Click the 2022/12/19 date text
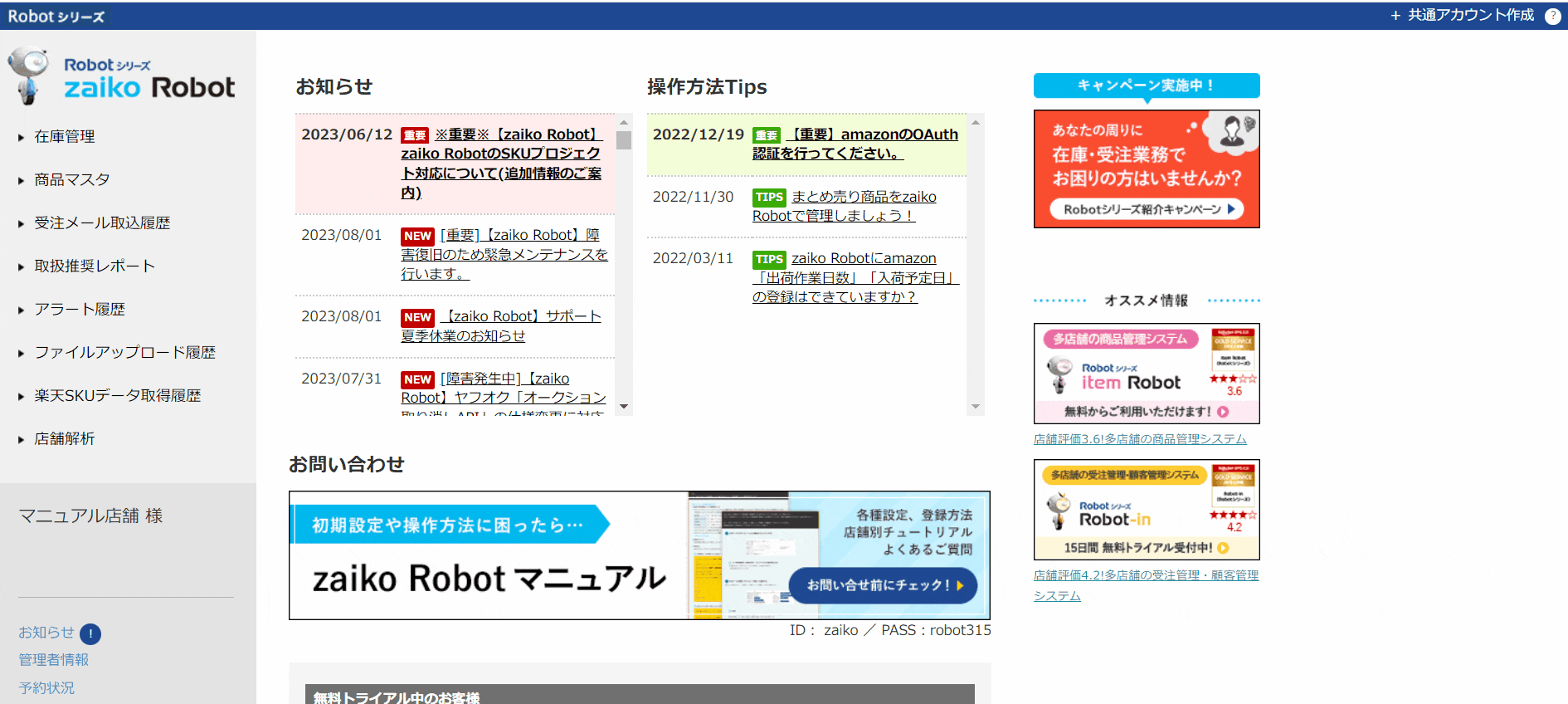1568x704 pixels. [699, 134]
